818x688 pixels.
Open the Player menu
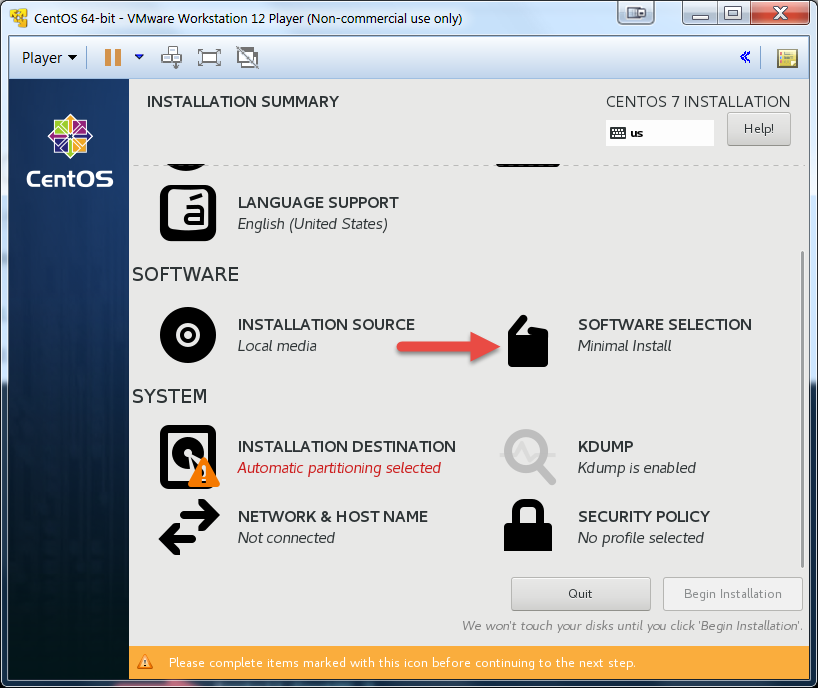pyautogui.click(x=49, y=57)
